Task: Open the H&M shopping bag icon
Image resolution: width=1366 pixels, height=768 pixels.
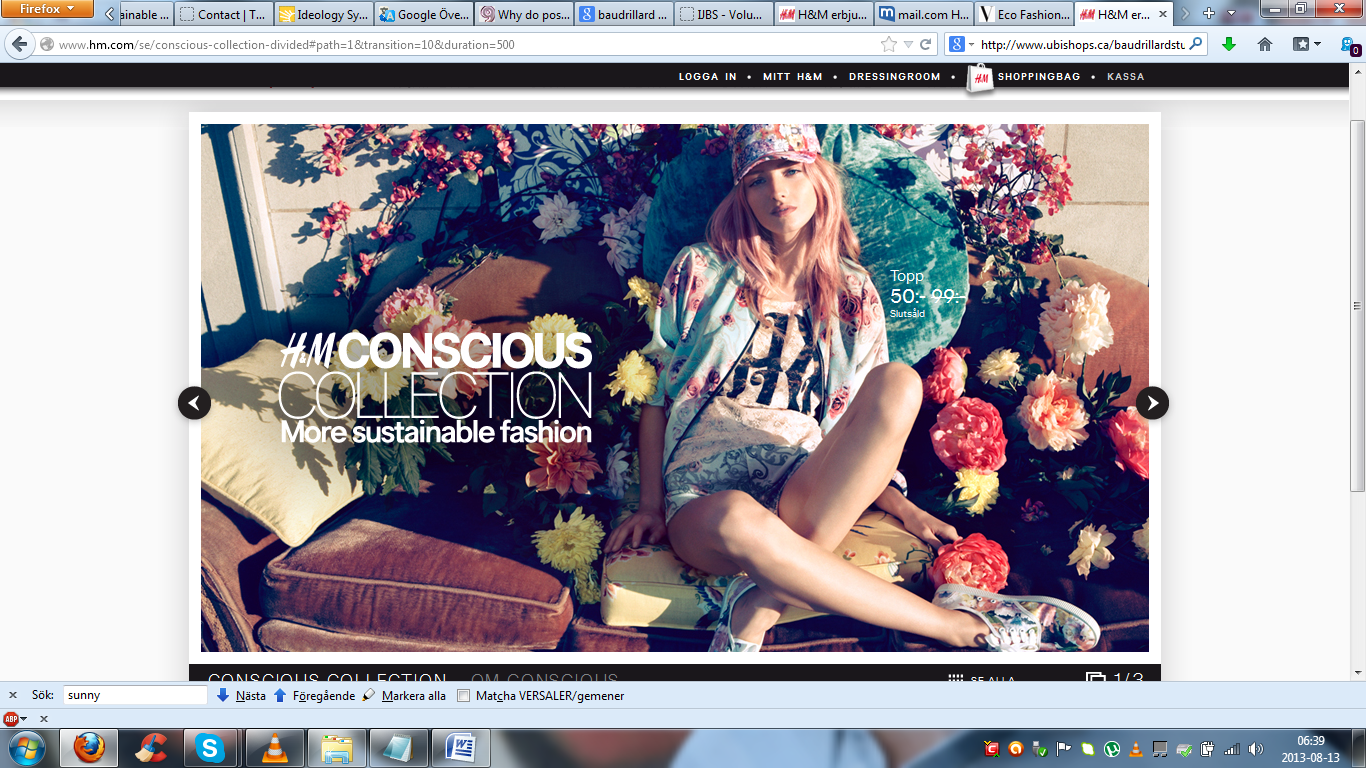Action: tap(980, 78)
